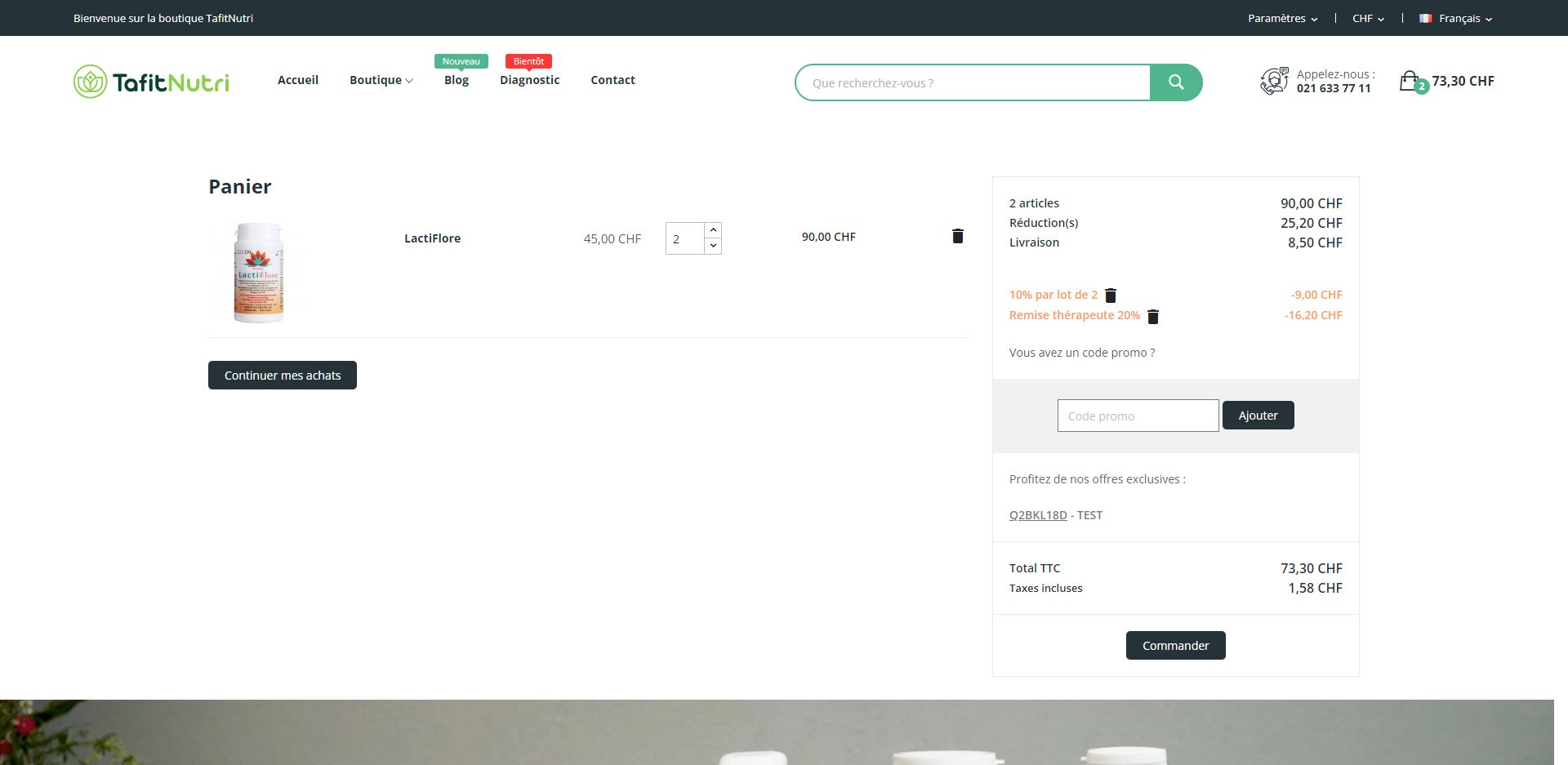Viewport: 1568px width, 765px height.
Task: Click the '45,00 CHF' unit price
Action: 612,238
